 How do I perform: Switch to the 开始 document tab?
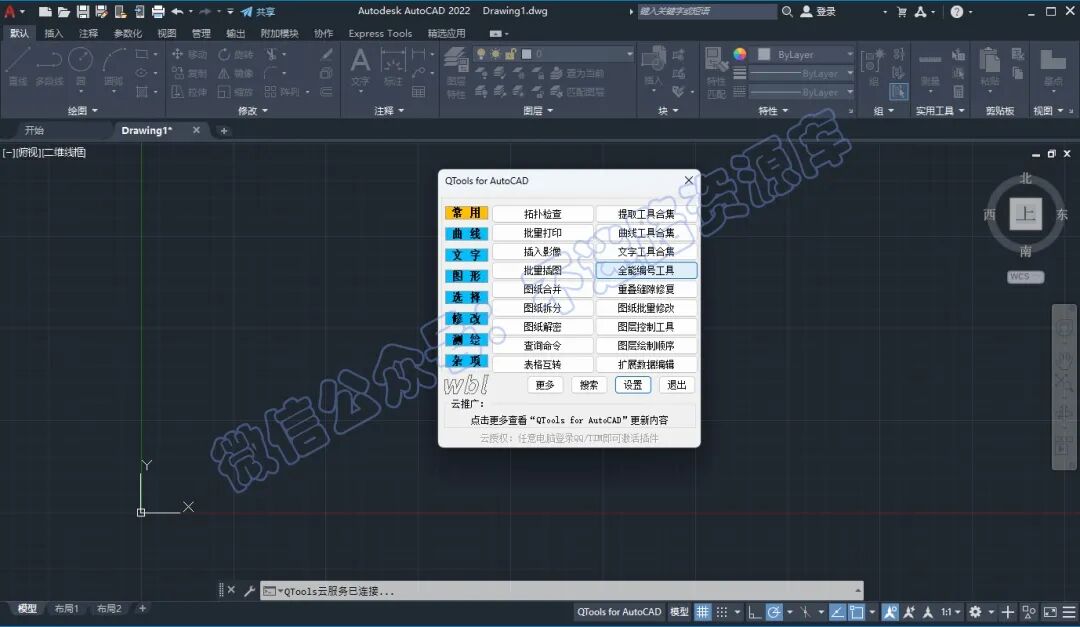34,130
